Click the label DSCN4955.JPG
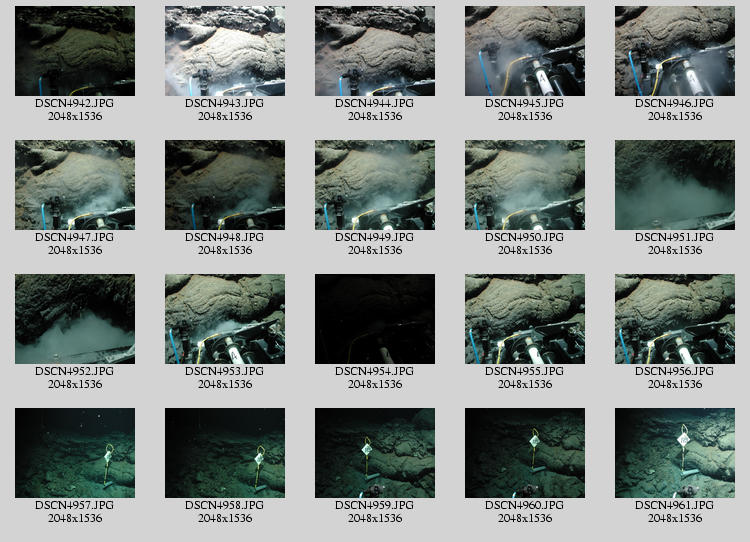Viewport: 750px width, 542px height. tap(525, 371)
